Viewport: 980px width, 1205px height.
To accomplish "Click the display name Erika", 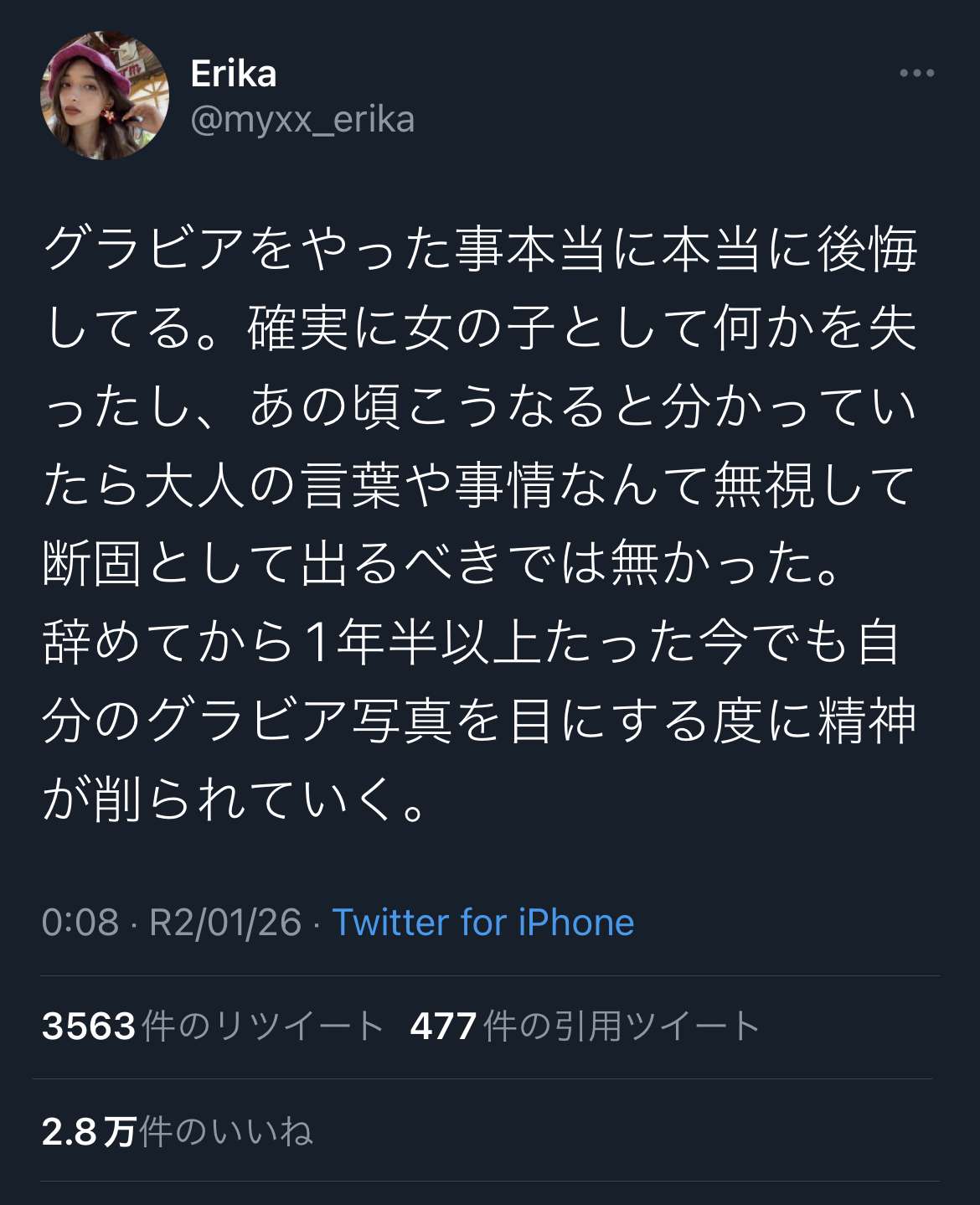I will (234, 74).
